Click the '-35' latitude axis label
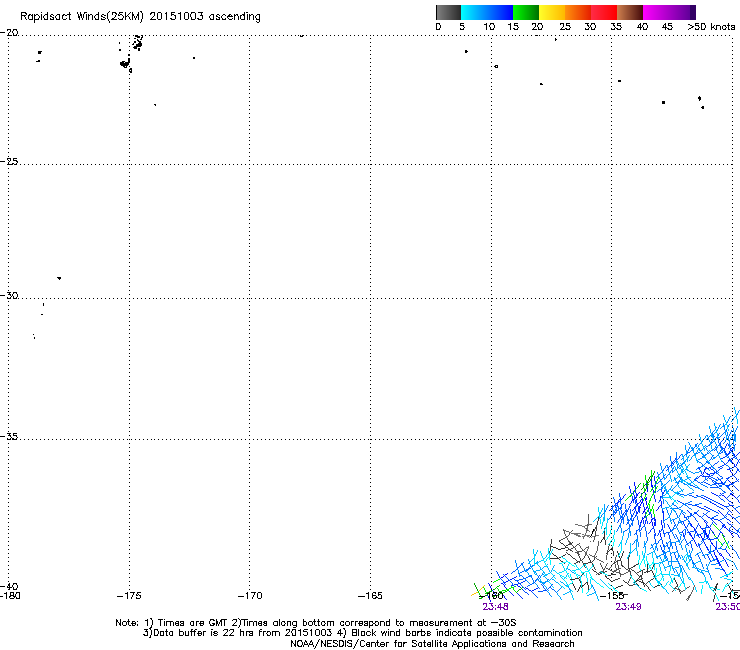This screenshot has height=650, width=740. coord(9,436)
